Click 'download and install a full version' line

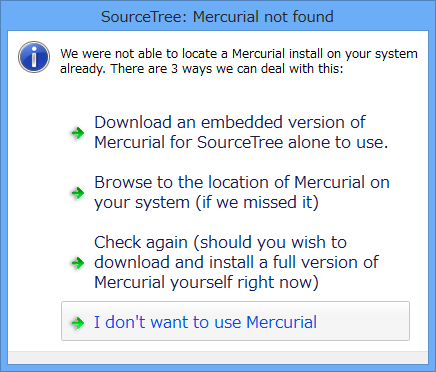pos(236,262)
